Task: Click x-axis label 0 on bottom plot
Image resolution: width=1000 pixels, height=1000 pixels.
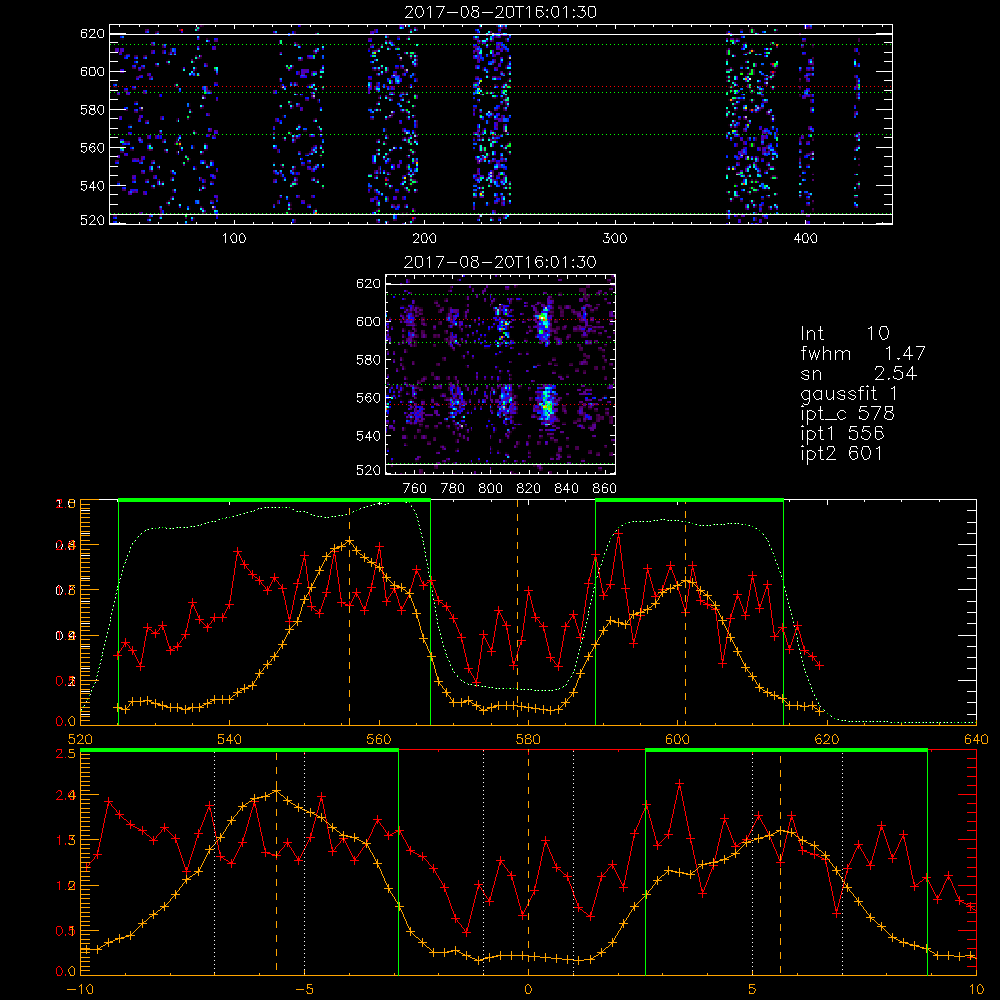Action: click(528, 990)
